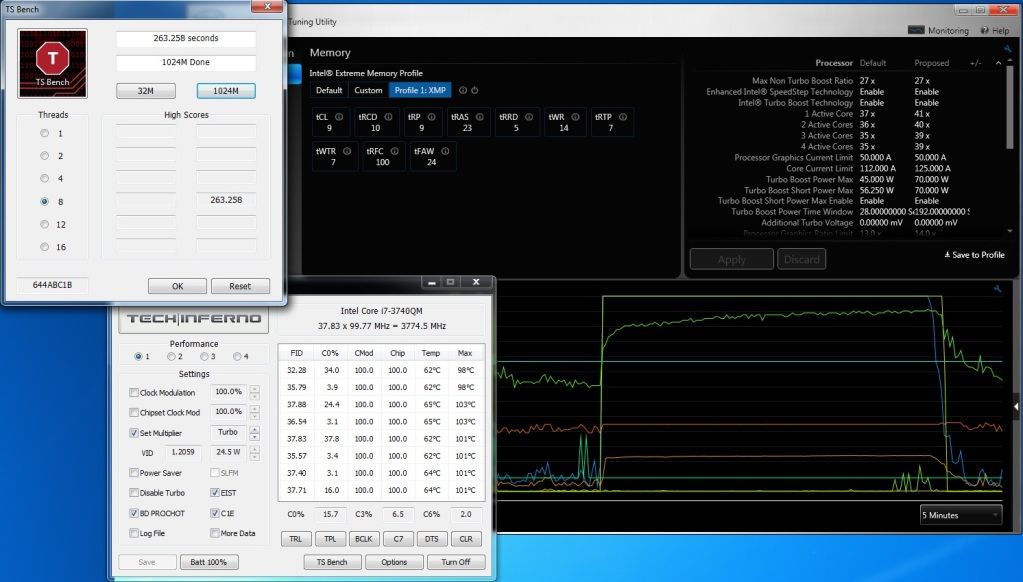Viewport: 1023px width, 582px height.
Task: Select Performance profile 4 in ThrottleStop
Action: pyautogui.click(x=237, y=356)
